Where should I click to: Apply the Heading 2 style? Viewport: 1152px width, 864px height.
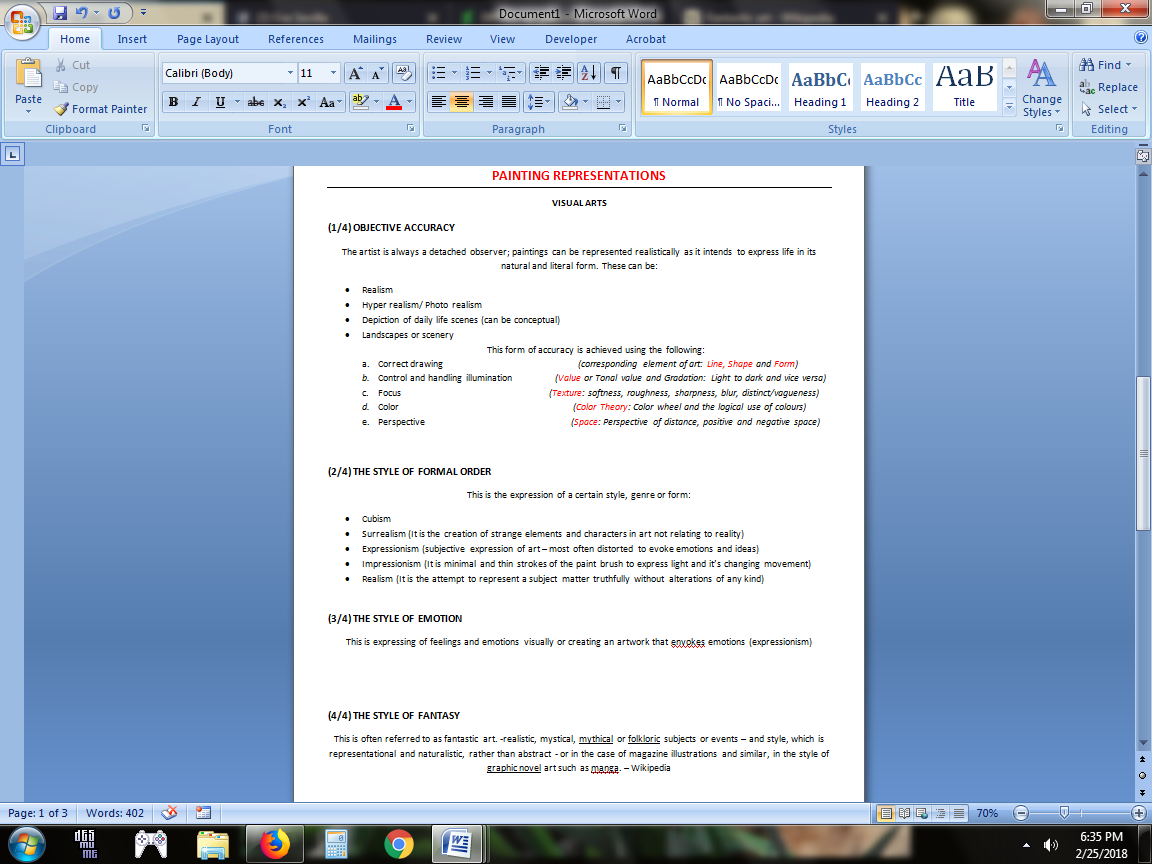click(892, 87)
